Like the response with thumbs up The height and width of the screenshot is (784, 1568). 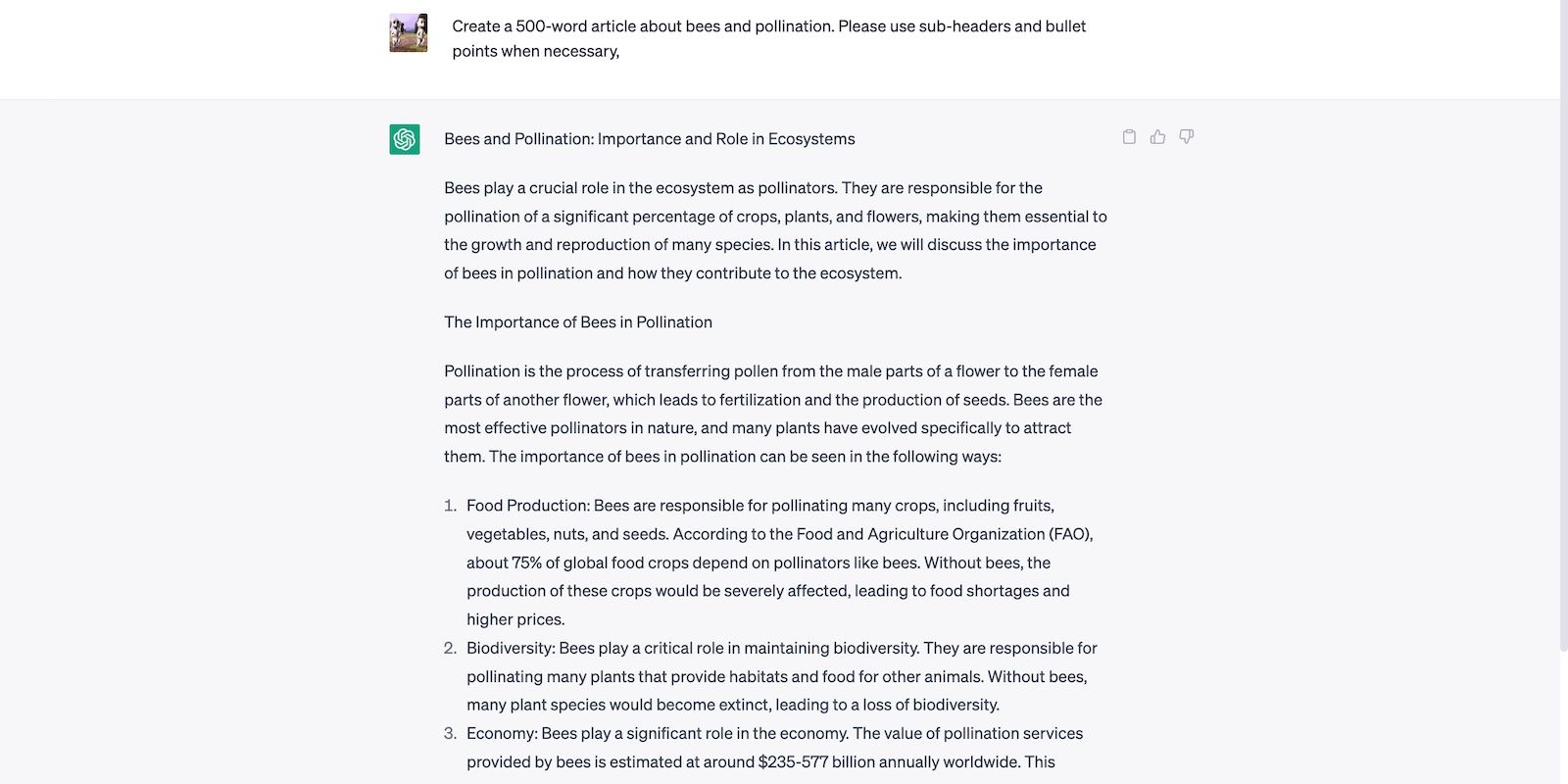1157,137
